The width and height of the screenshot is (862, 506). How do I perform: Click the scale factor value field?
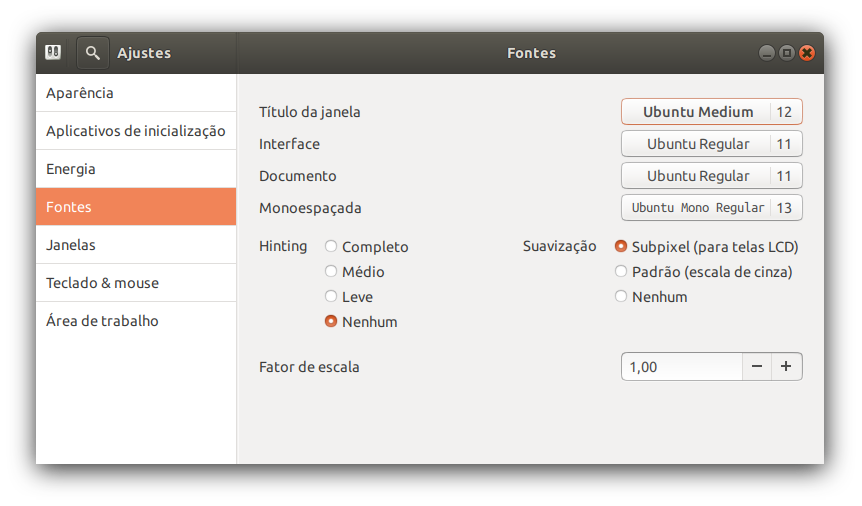click(681, 367)
